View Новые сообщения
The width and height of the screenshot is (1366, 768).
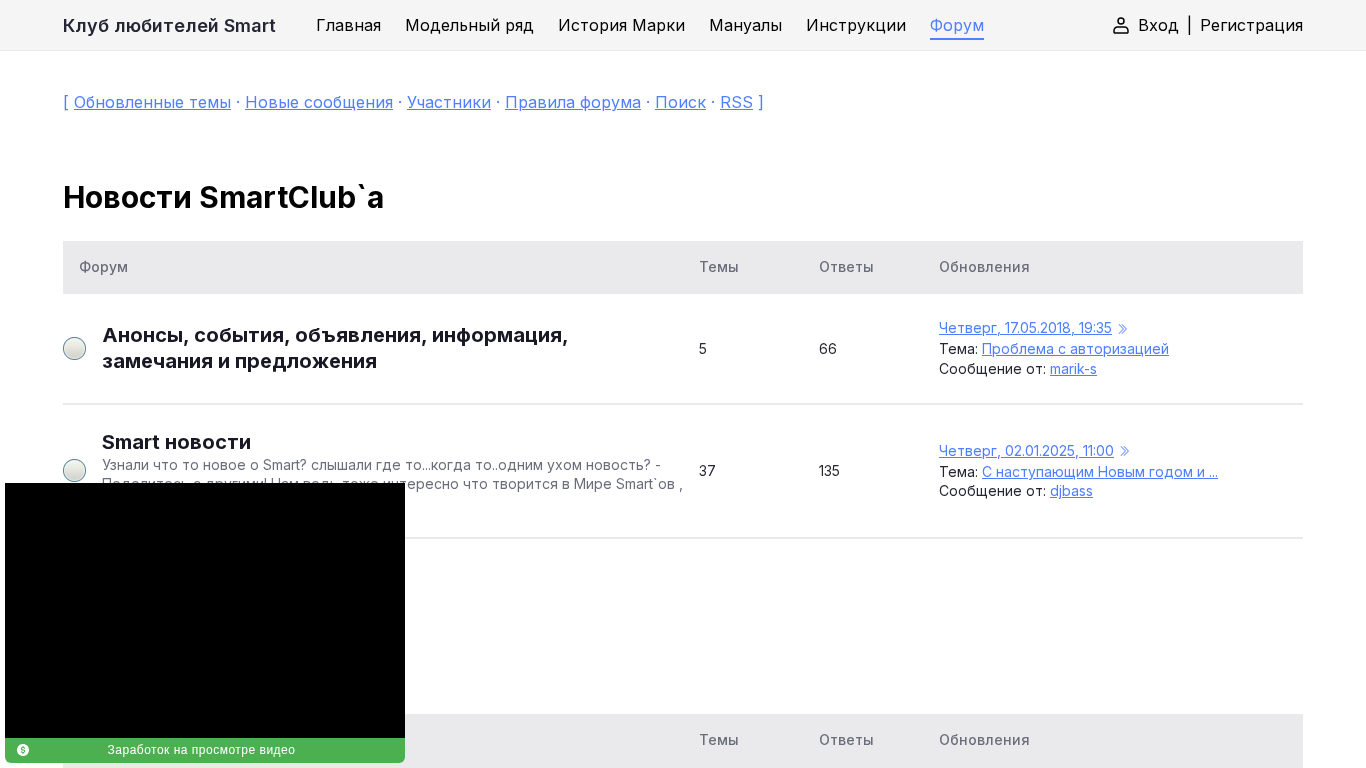click(319, 102)
